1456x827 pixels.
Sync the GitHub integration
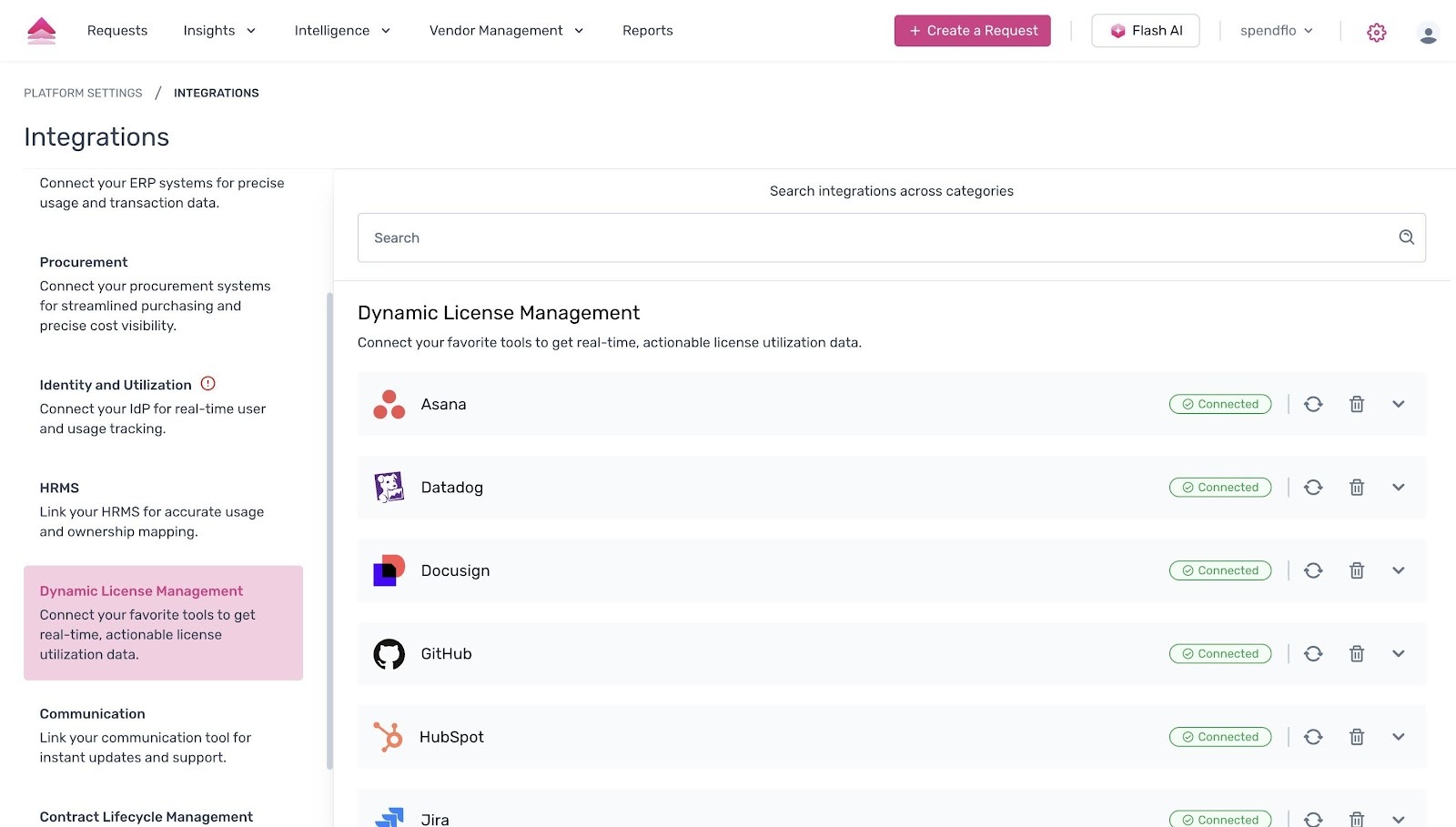coord(1312,654)
